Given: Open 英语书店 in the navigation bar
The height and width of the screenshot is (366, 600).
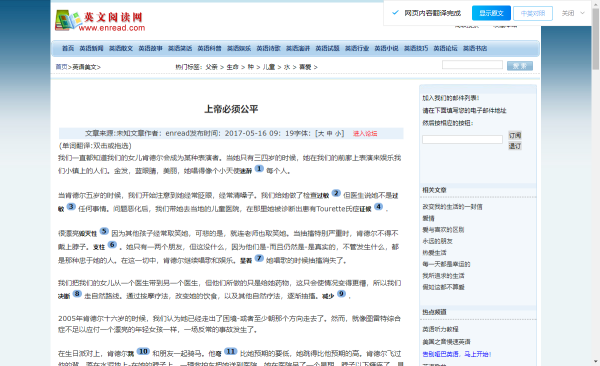Looking at the screenshot, I should 475,48.
